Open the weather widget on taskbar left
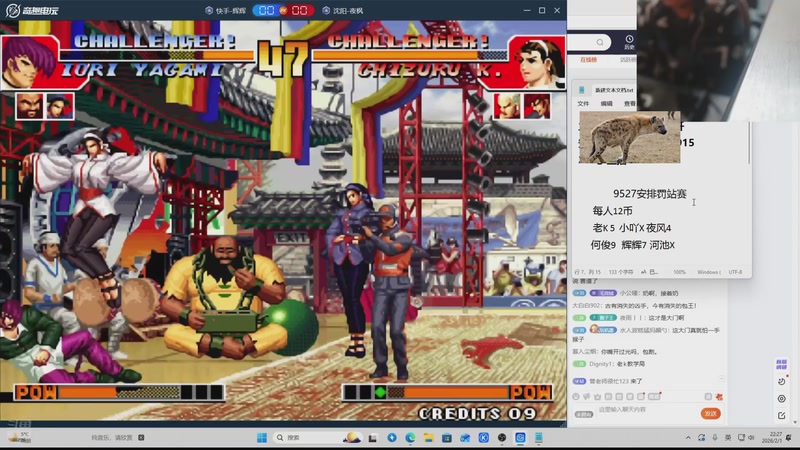 coord(20,438)
